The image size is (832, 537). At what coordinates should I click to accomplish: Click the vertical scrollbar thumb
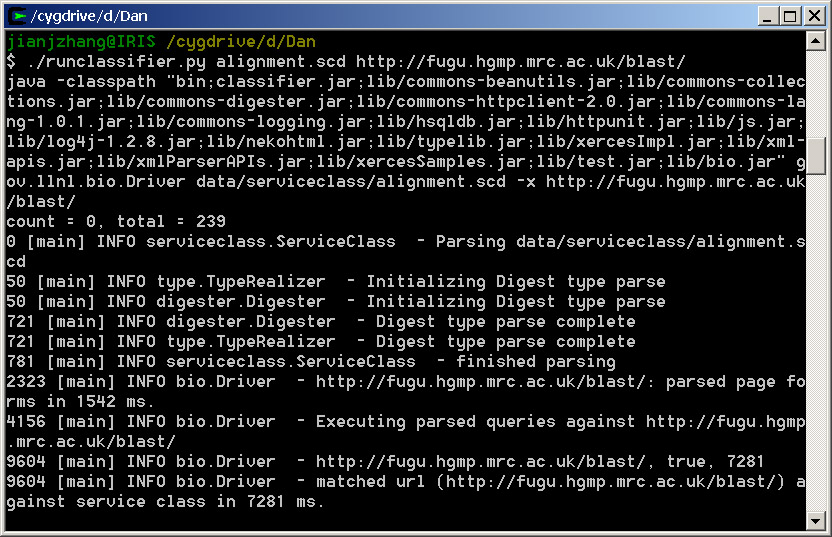(x=816, y=155)
